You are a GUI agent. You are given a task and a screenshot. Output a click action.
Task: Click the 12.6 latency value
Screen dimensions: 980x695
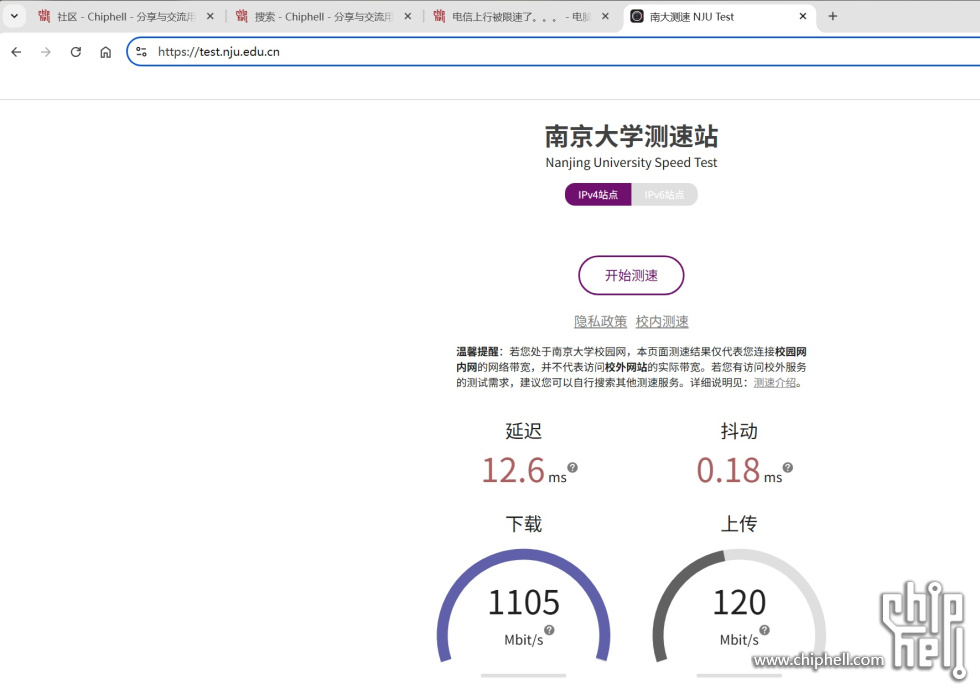[513, 471]
